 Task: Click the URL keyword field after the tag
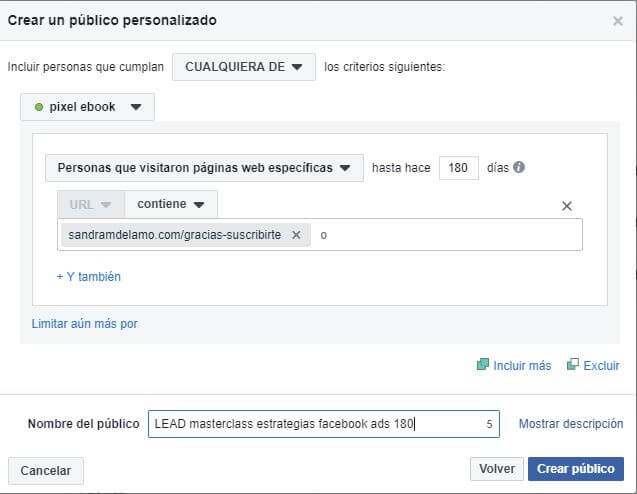[440, 235]
